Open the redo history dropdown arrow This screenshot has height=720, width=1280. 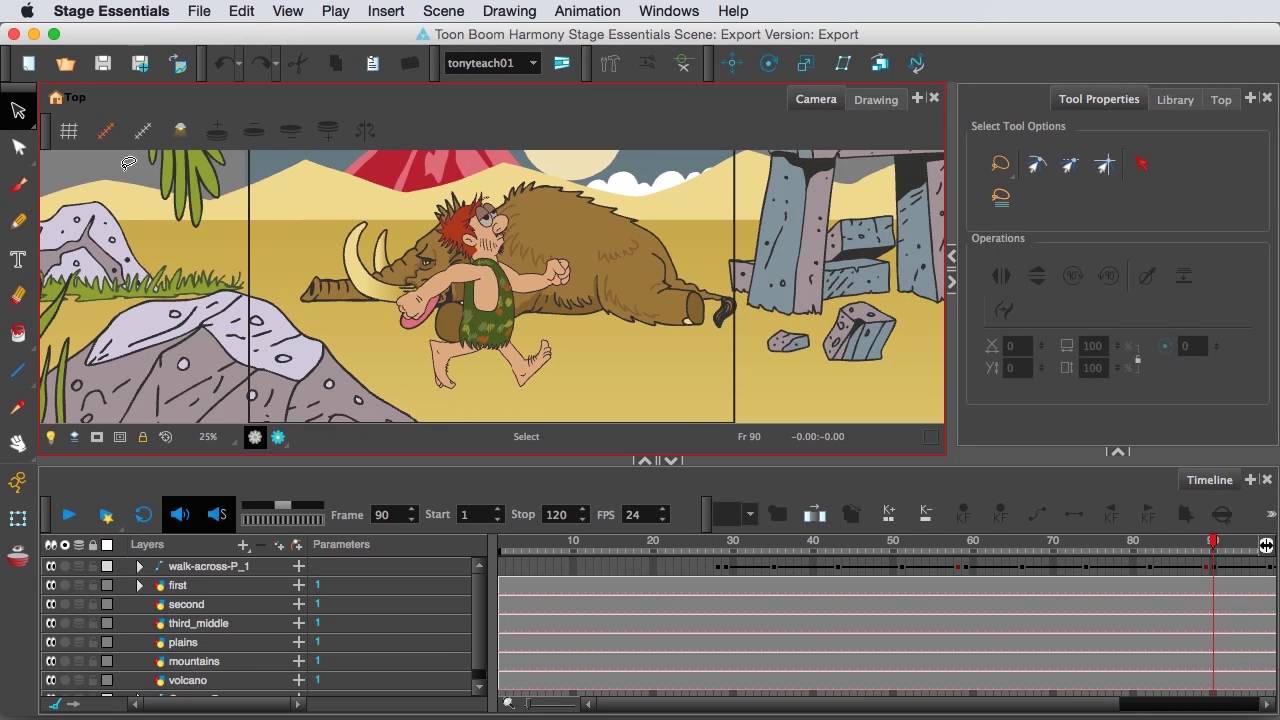click(x=275, y=64)
